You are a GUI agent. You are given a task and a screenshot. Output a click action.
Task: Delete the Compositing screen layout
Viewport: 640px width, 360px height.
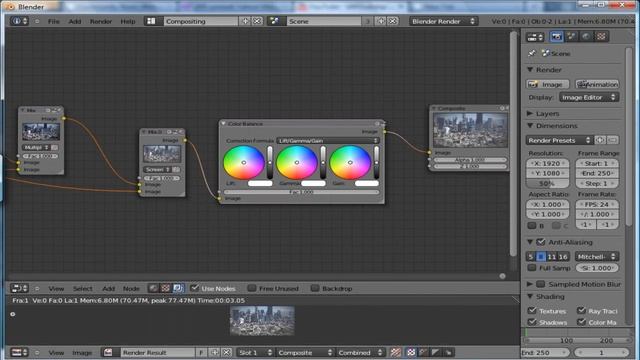[257, 21]
